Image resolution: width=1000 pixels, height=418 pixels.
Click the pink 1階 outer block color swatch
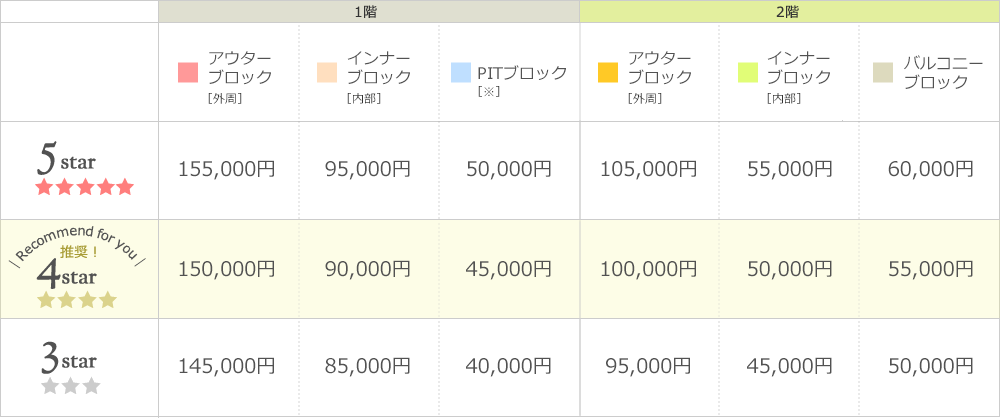188,73
